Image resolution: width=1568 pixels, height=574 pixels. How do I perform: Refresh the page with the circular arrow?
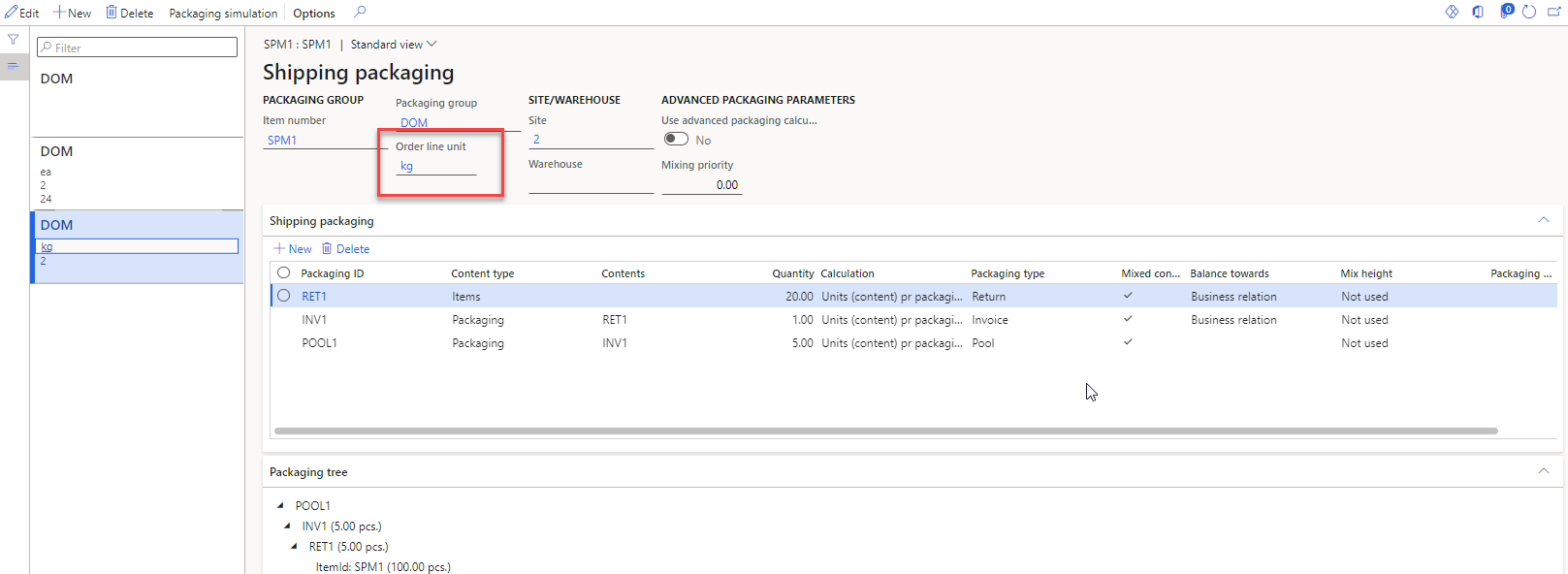(1529, 12)
